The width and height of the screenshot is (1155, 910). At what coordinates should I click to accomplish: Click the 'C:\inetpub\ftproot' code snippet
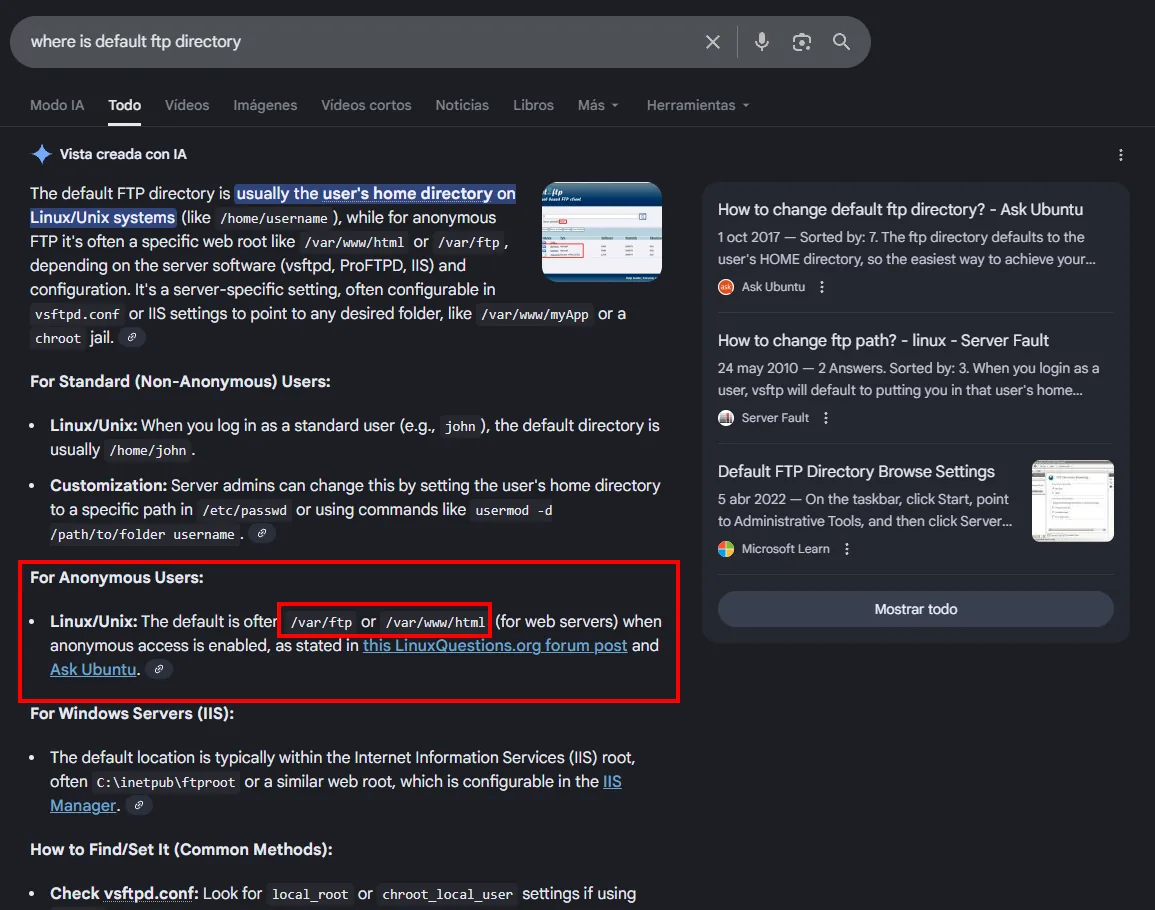[166, 783]
